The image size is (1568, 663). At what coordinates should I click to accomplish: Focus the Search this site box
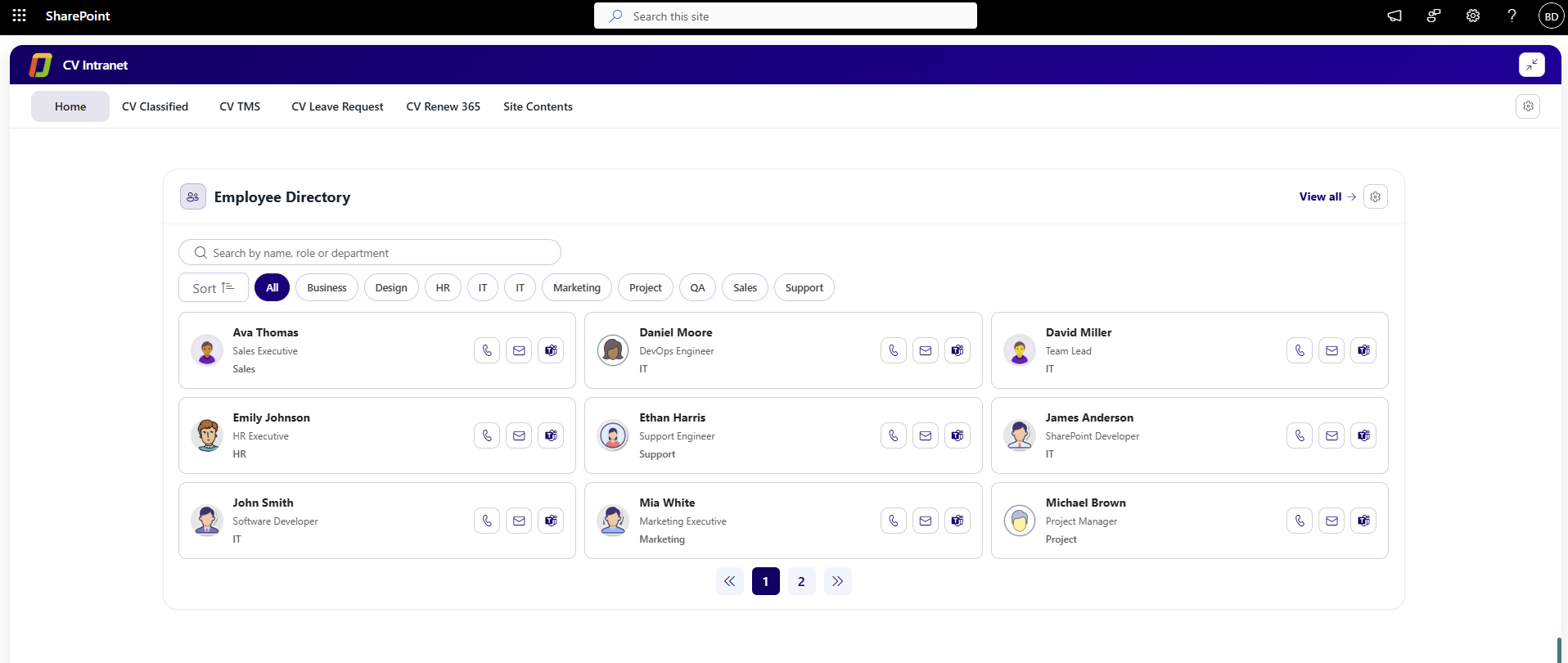[x=786, y=16]
